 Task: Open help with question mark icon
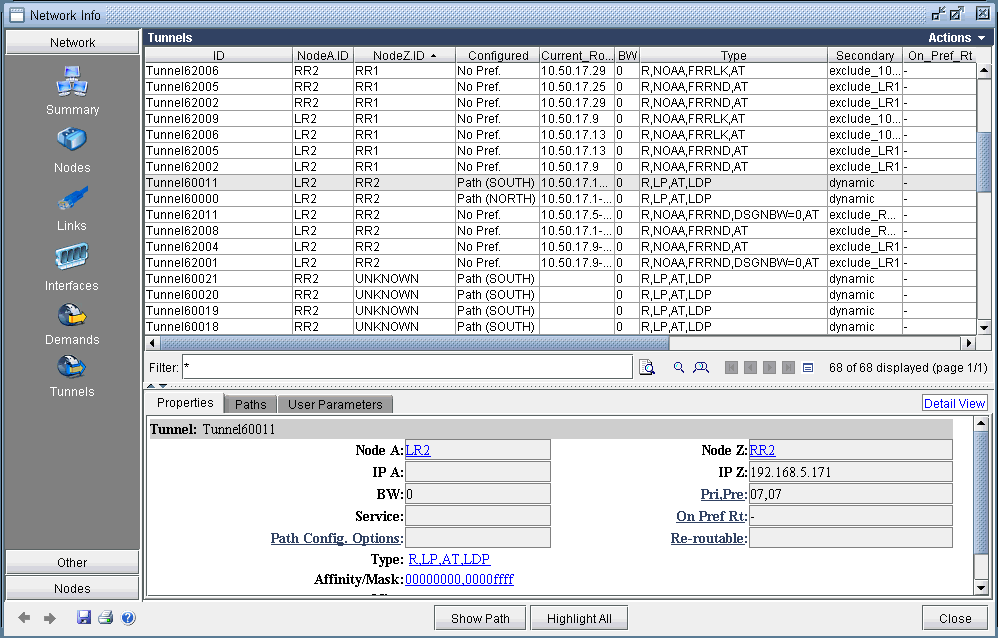tap(128, 618)
